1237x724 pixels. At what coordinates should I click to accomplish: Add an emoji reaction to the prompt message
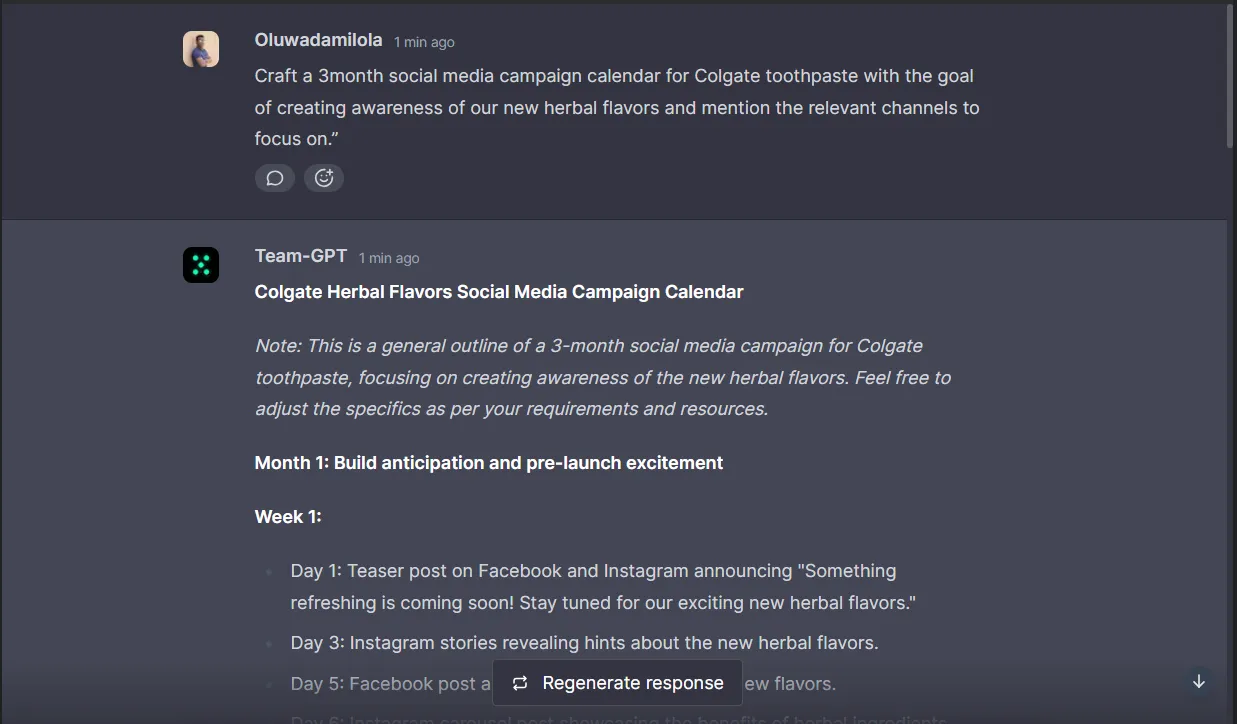(323, 177)
